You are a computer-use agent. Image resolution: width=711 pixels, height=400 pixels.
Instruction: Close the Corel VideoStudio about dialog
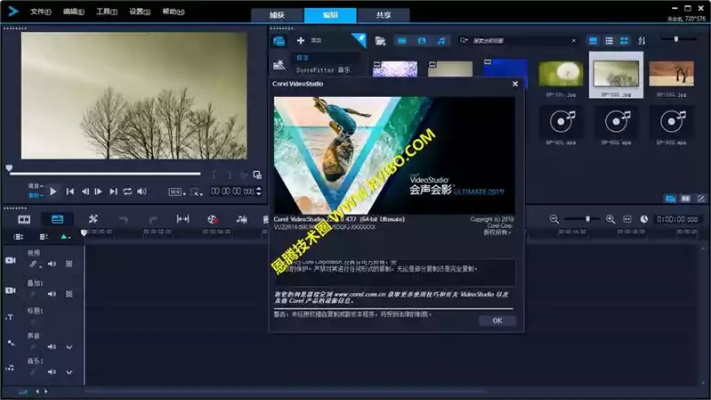pos(515,84)
